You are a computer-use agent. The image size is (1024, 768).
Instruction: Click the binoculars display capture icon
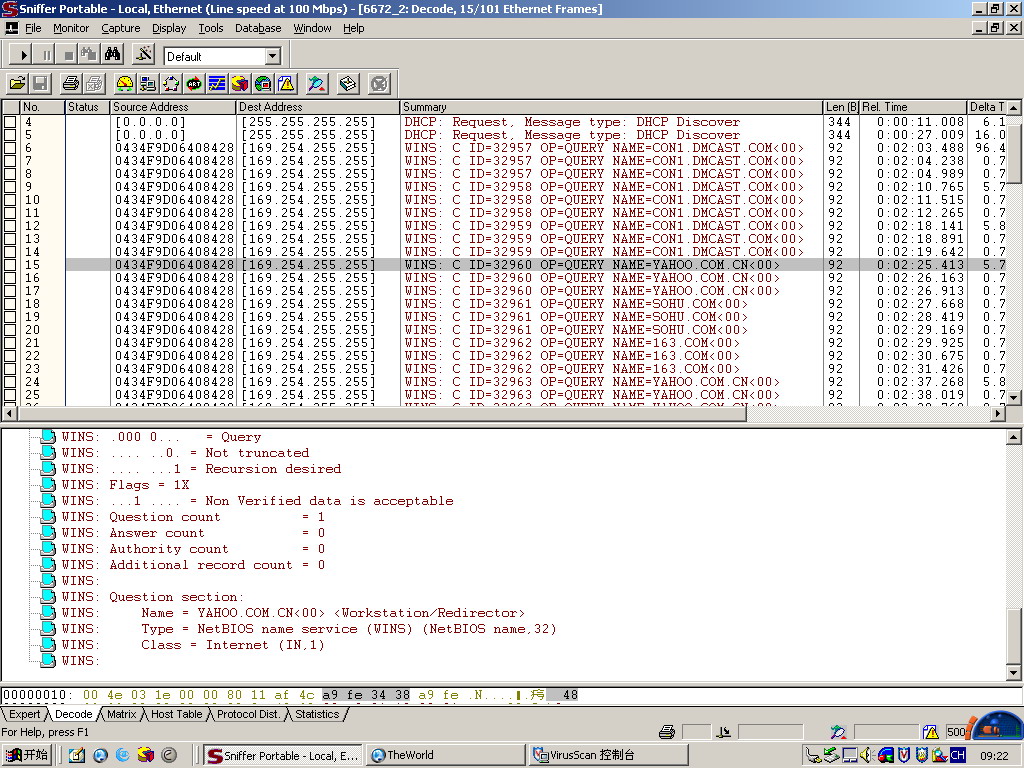point(113,55)
